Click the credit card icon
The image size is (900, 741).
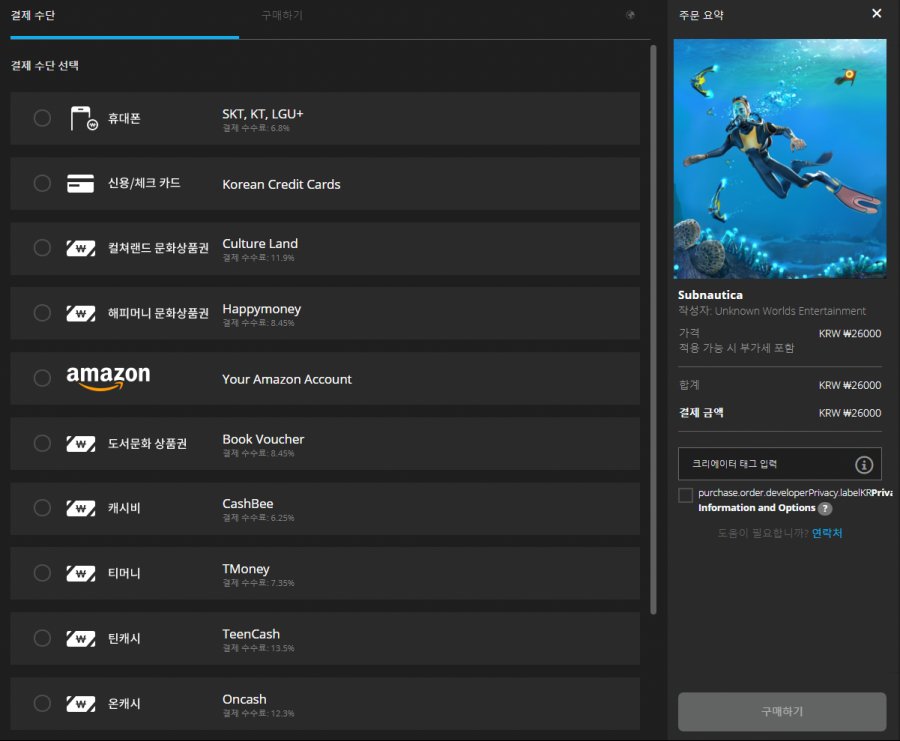click(x=81, y=184)
